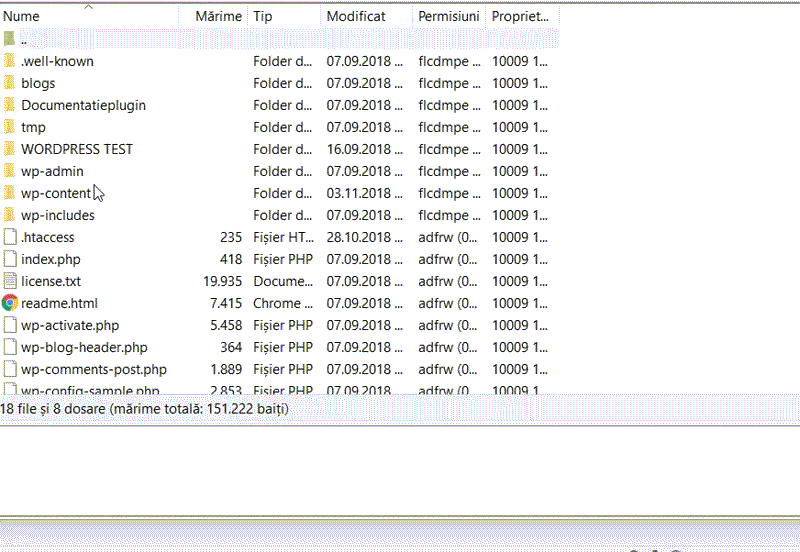Select the wp-comments-post.php file entry

94,369
